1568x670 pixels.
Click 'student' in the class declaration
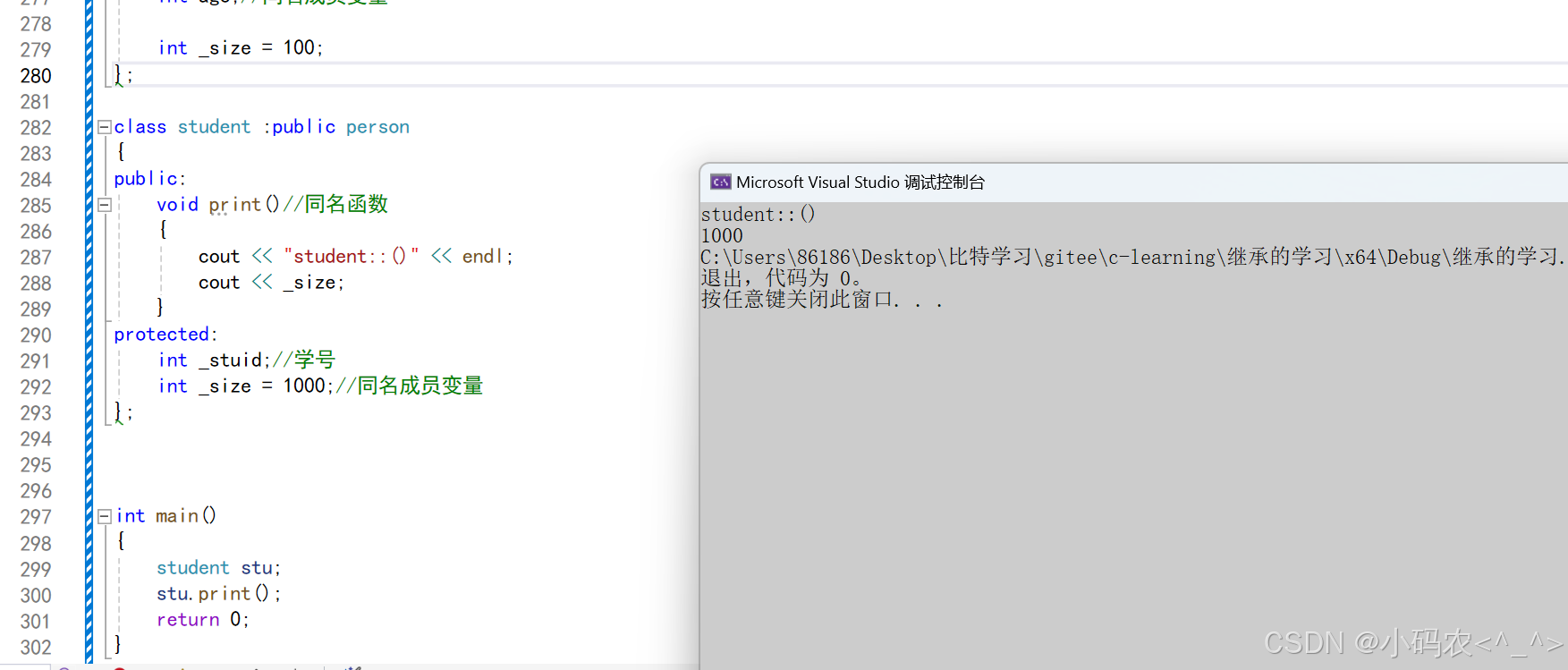pos(214,127)
